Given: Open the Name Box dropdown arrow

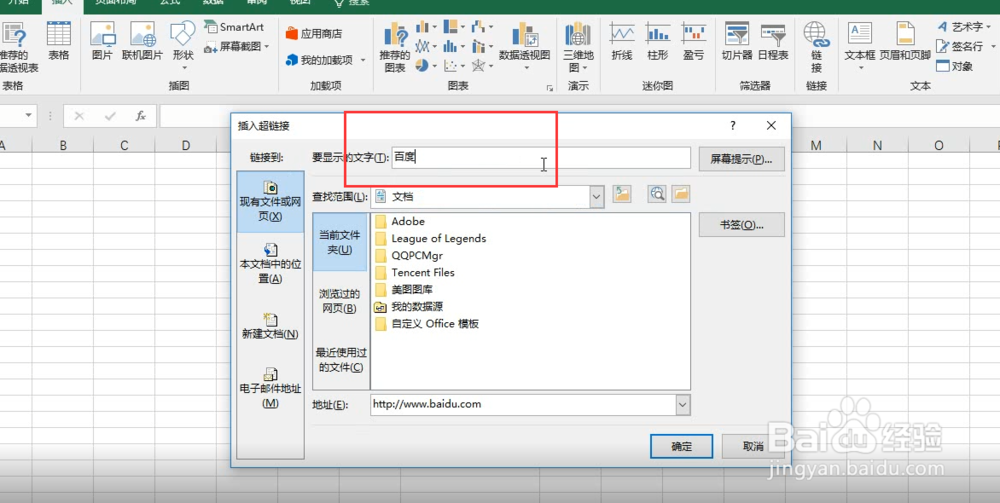Looking at the screenshot, I should click(29, 116).
